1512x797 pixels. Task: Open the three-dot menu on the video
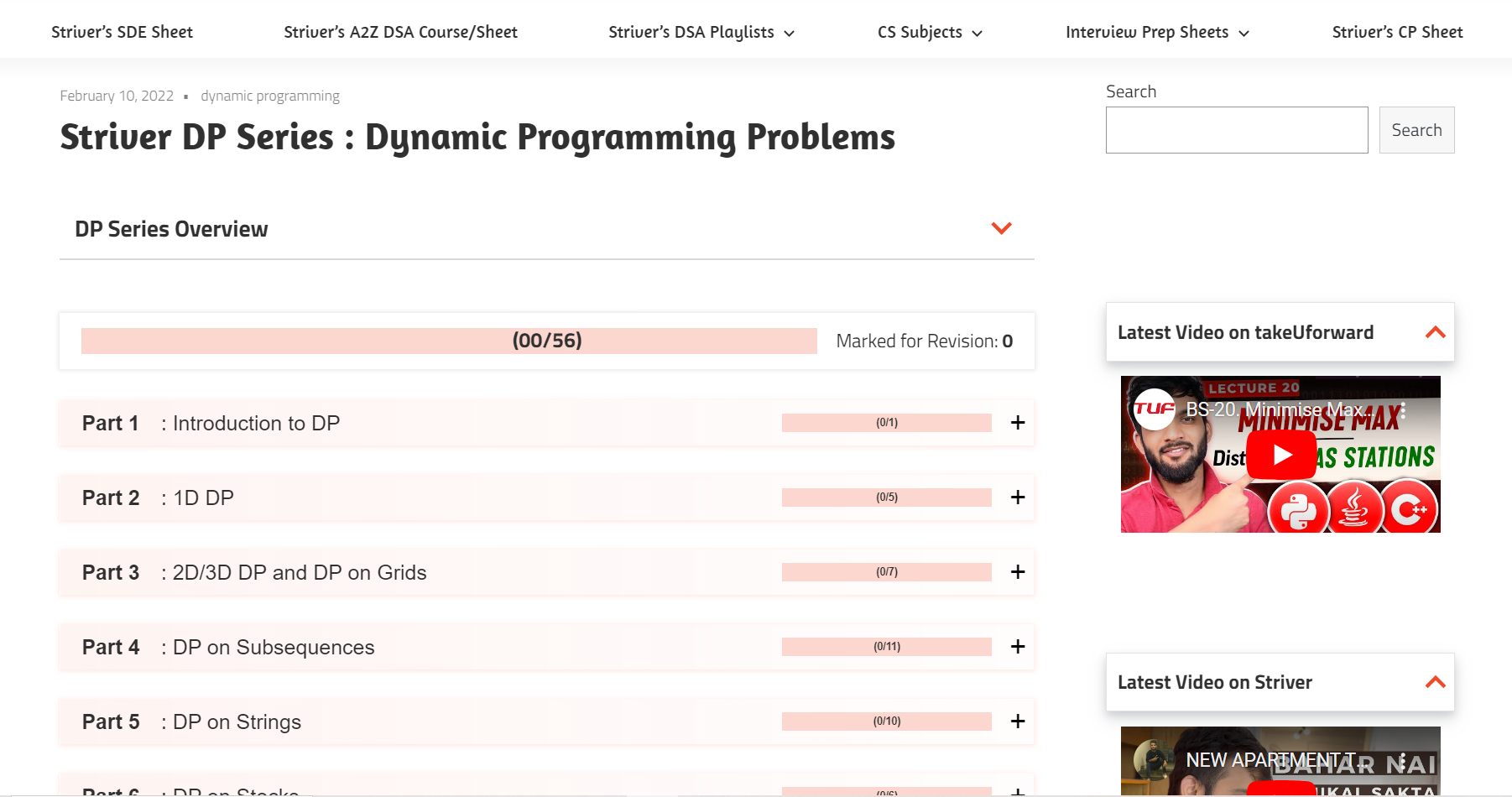tap(1403, 410)
